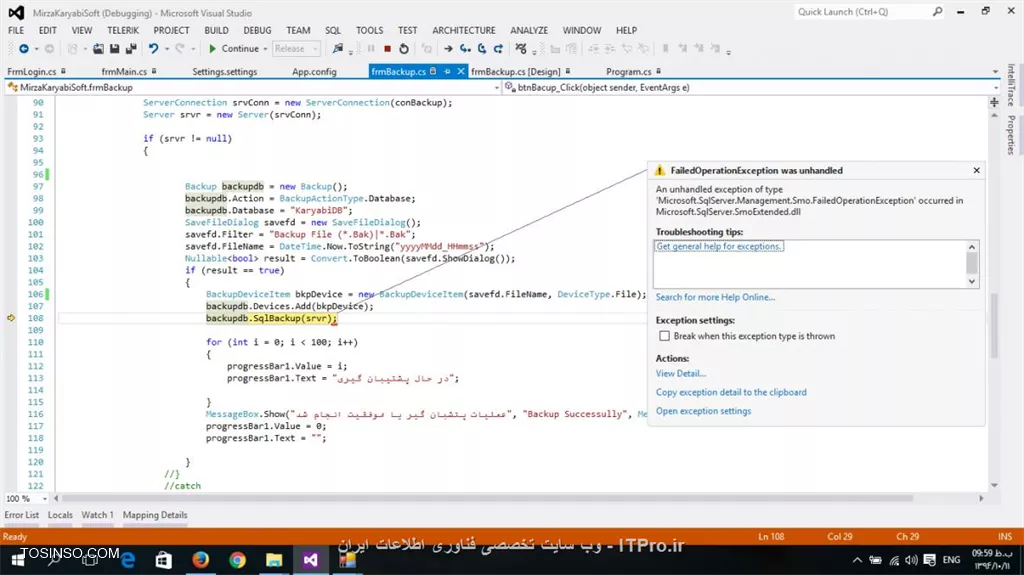Open the Visual Studio taskbar icon
The width and height of the screenshot is (1024, 575).
[x=310, y=560]
